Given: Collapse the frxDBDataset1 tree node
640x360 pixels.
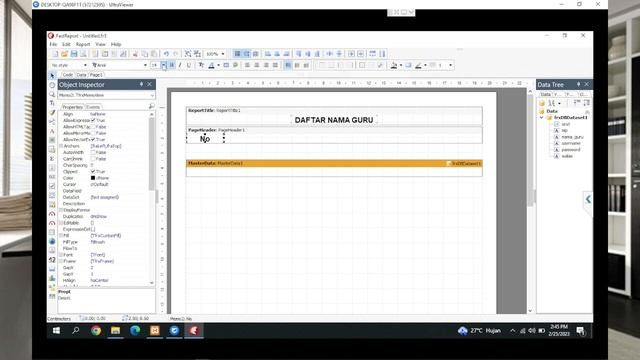Looking at the screenshot, I should point(542,118).
